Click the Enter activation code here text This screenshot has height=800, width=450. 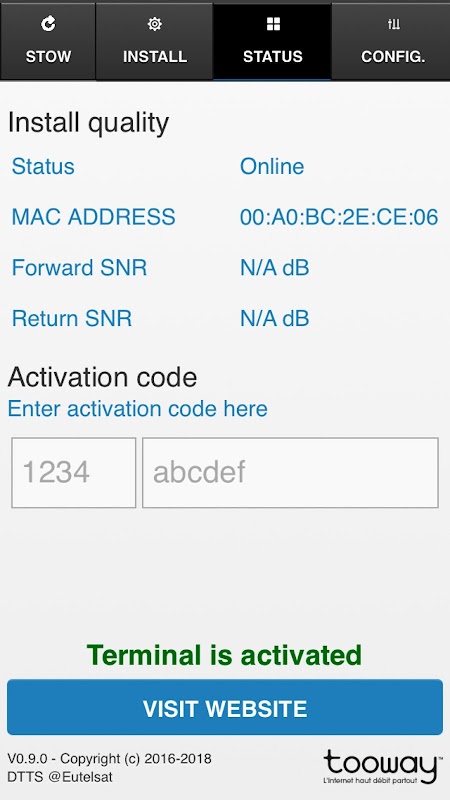pyautogui.click(x=138, y=409)
